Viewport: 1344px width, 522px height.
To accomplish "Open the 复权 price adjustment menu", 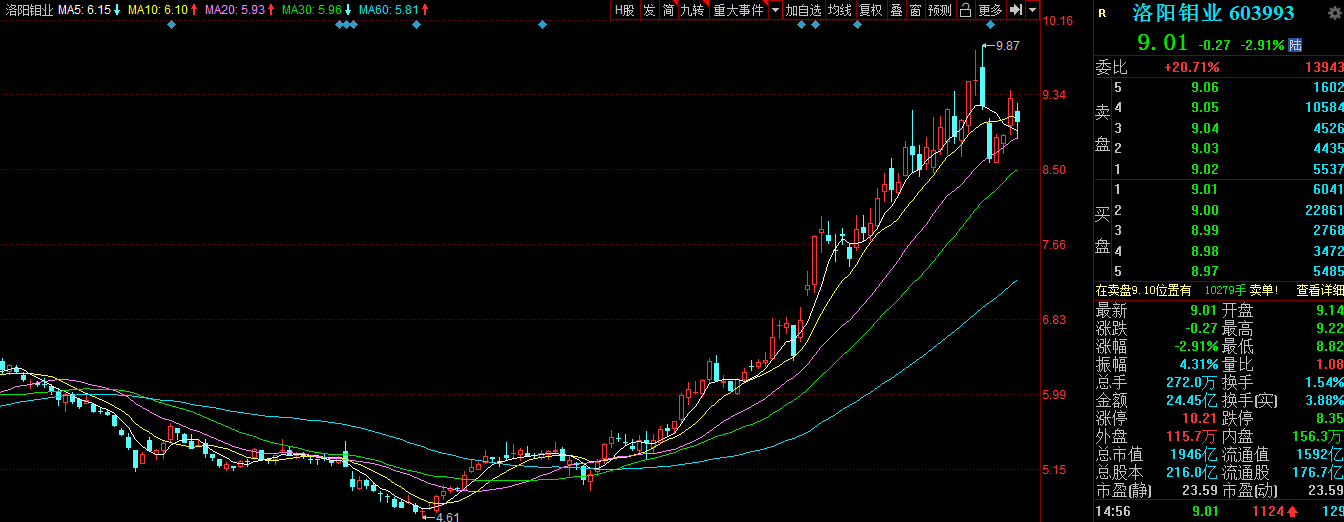I will 871,10.
